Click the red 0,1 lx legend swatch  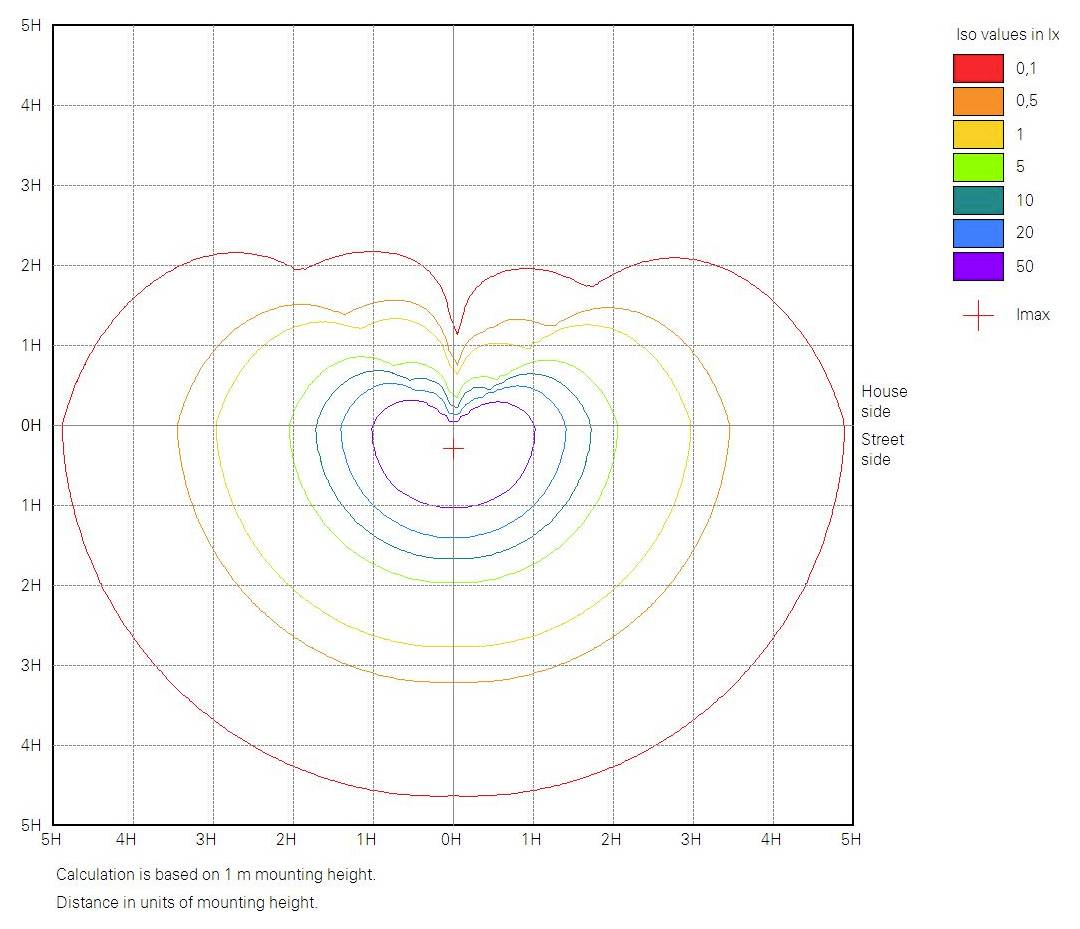pos(978,68)
